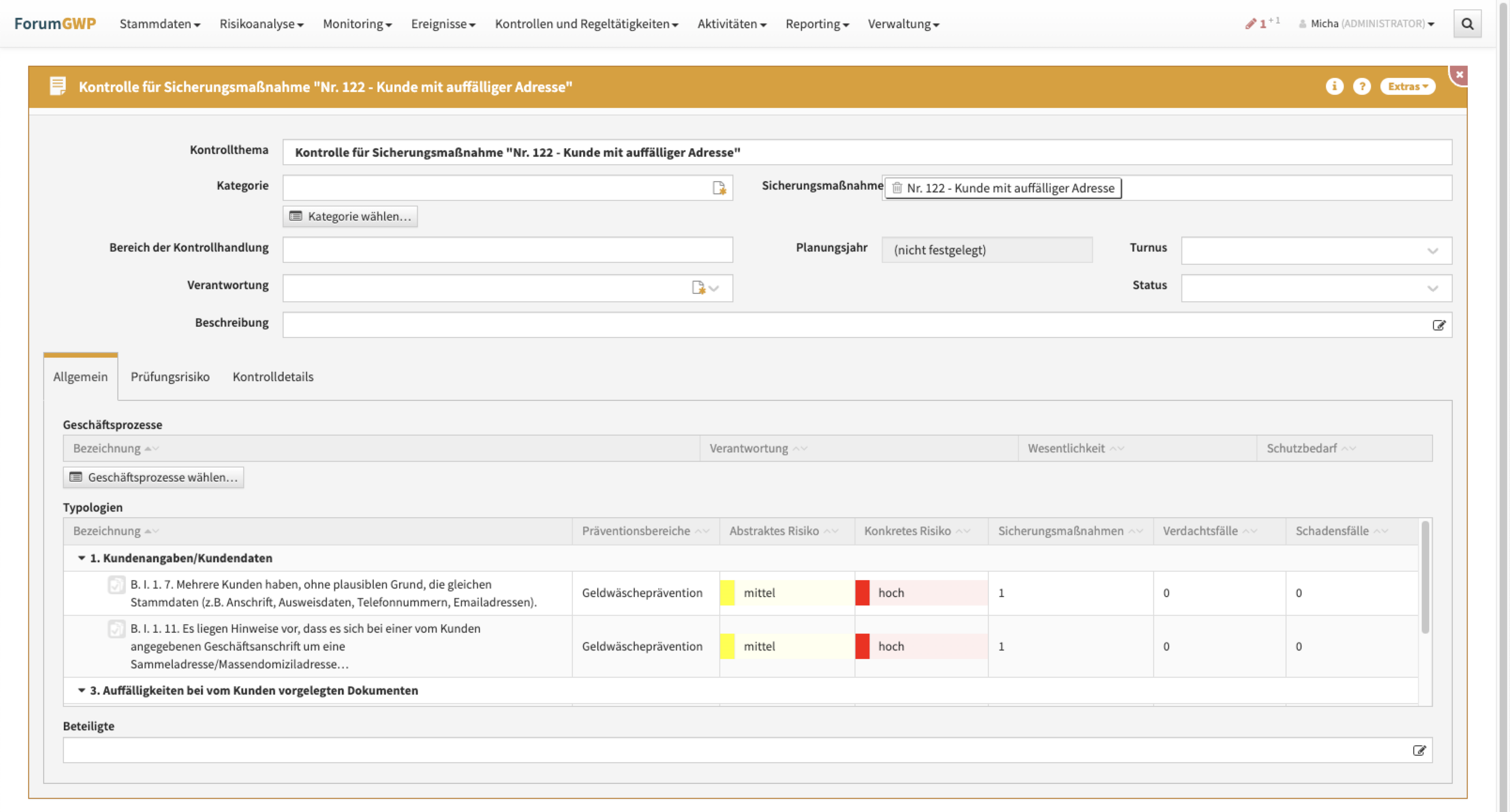Open the Status dropdown
The image size is (1510, 812).
point(1433,288)
